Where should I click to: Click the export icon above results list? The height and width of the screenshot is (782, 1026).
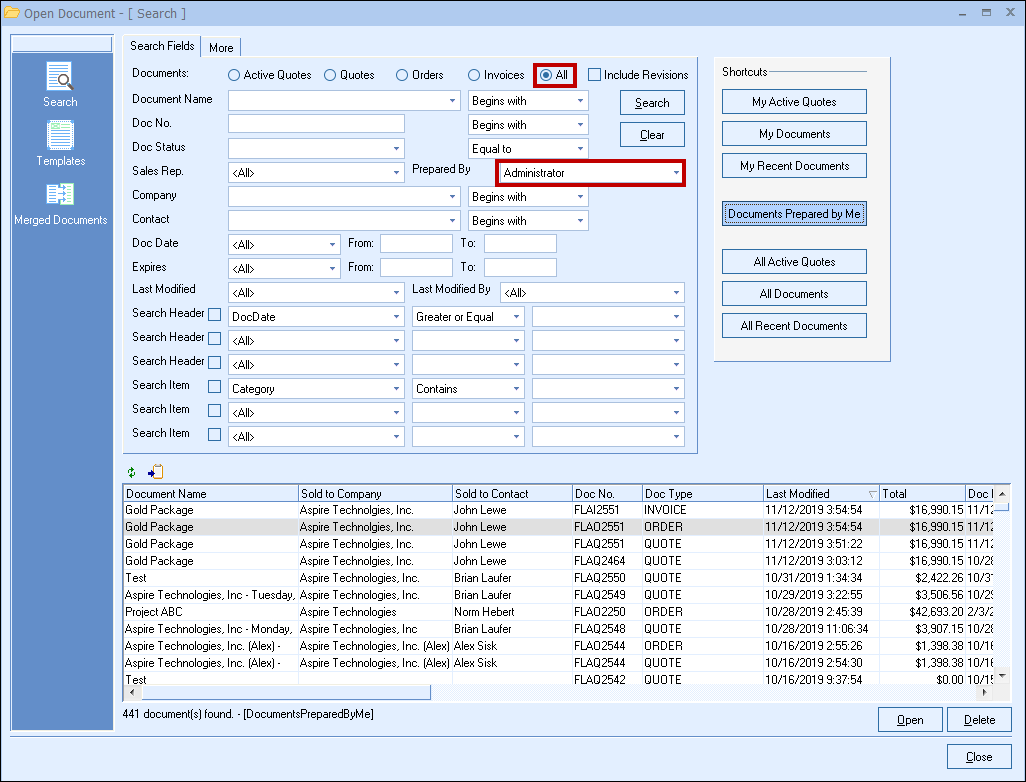click(155, 472)
